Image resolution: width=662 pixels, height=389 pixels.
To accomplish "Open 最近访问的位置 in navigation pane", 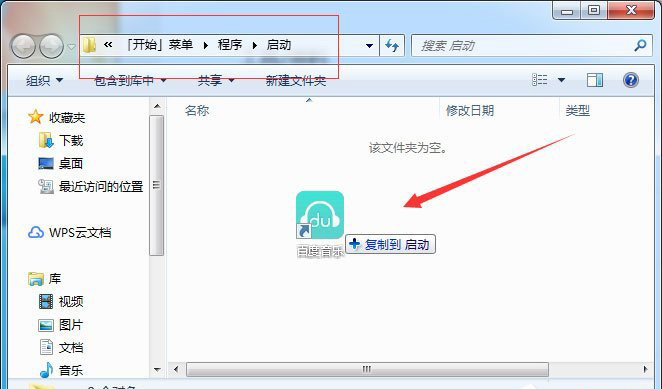I will (101, 186).
